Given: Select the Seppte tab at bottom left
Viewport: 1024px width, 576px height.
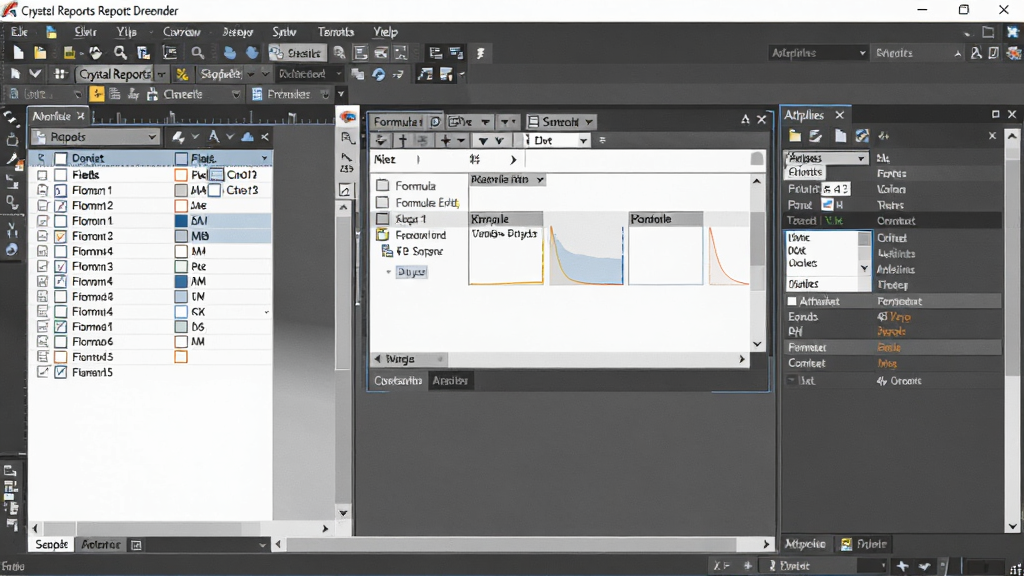Looking at the screenshot, I should (52, 545).
